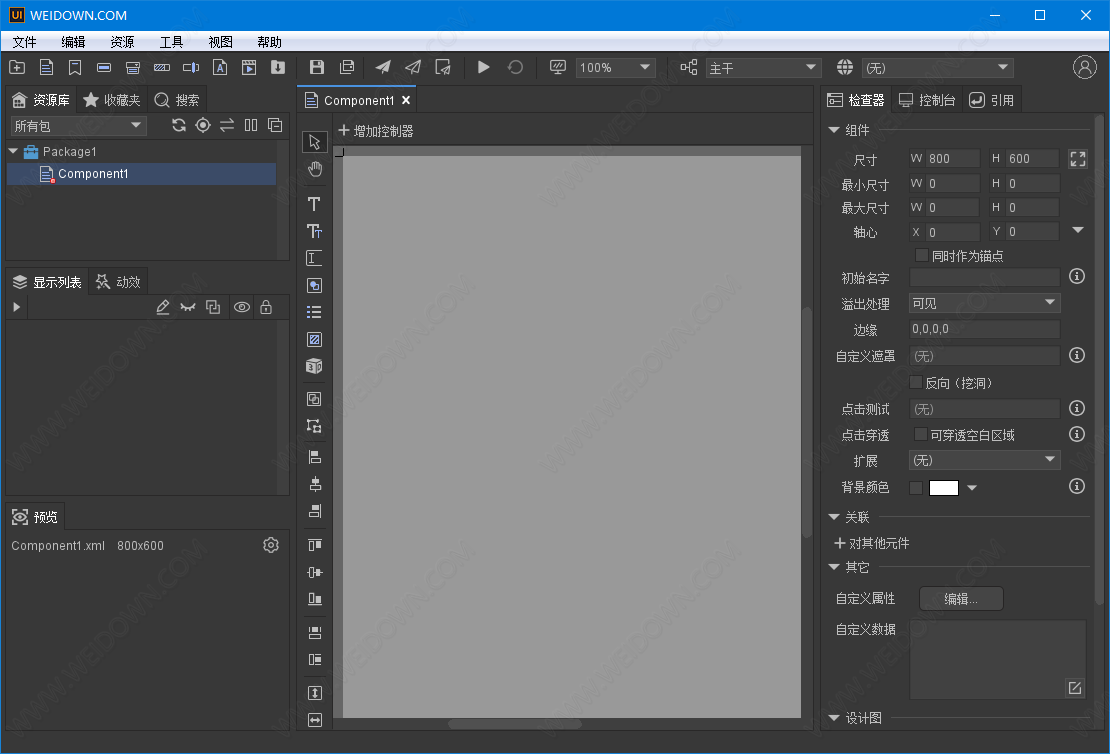Switch to the 控制台 tab
Screen dimensions: 1110x754
927,100
